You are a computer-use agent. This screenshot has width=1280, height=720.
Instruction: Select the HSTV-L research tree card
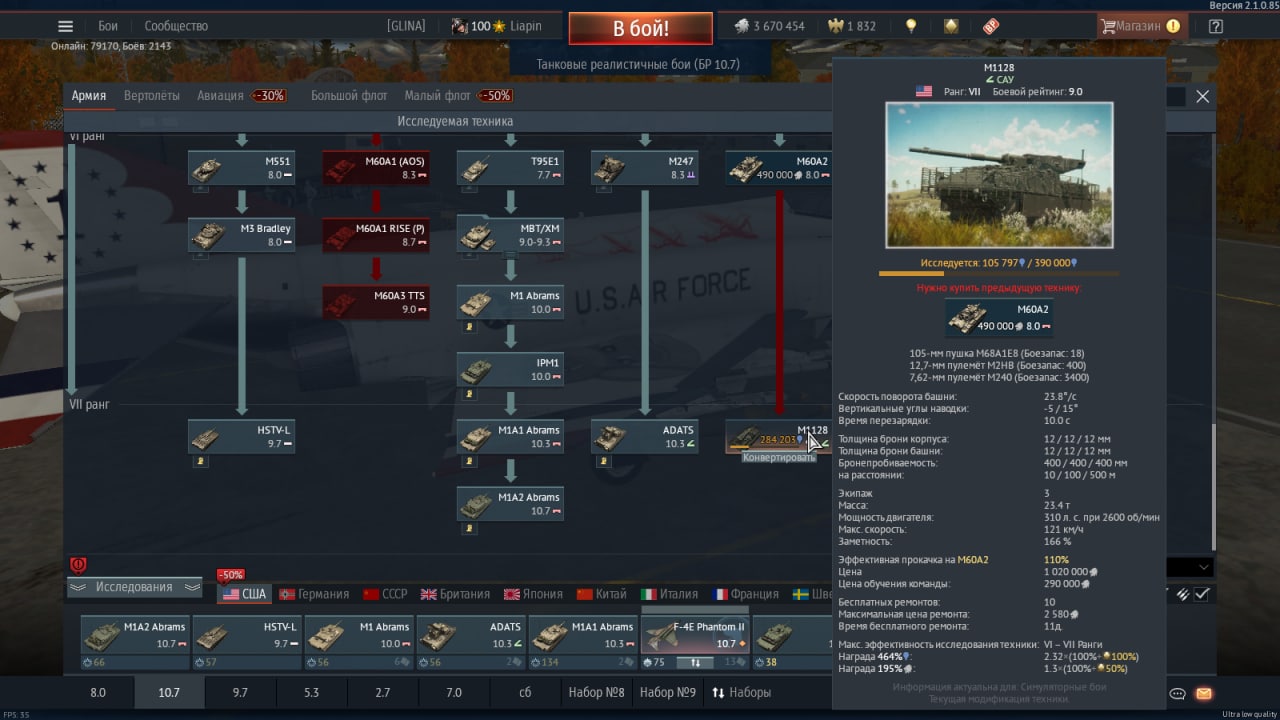[241, 436]
